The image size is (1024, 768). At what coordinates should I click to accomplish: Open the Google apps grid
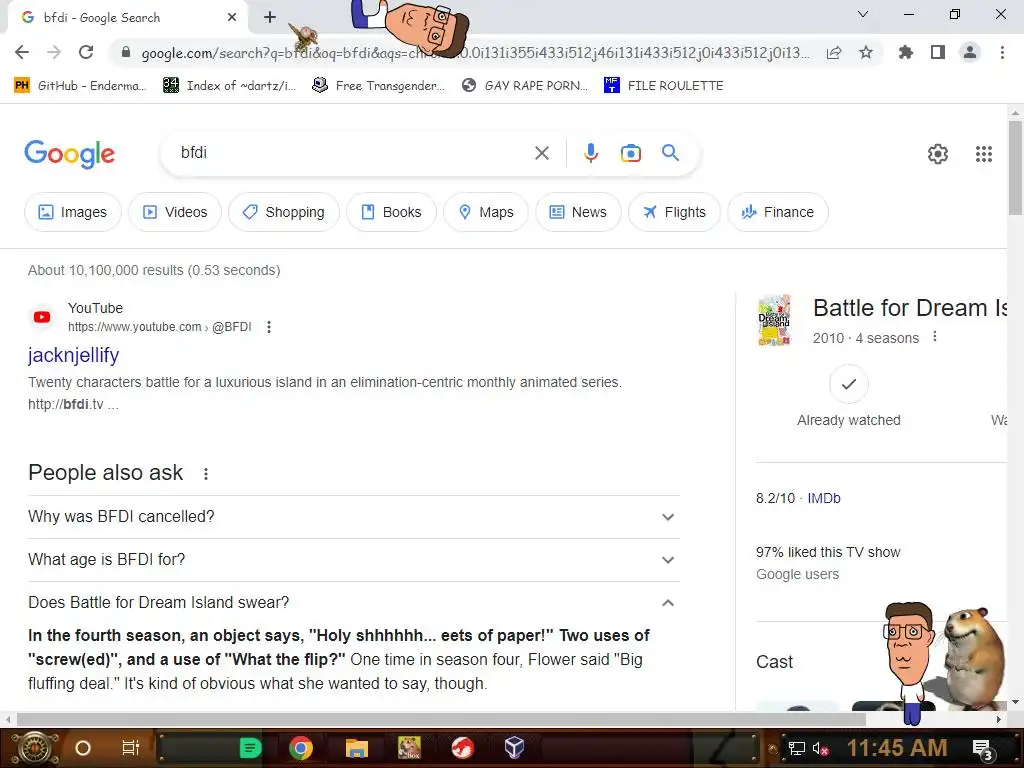pyautogui.click(x=984, y=153)
